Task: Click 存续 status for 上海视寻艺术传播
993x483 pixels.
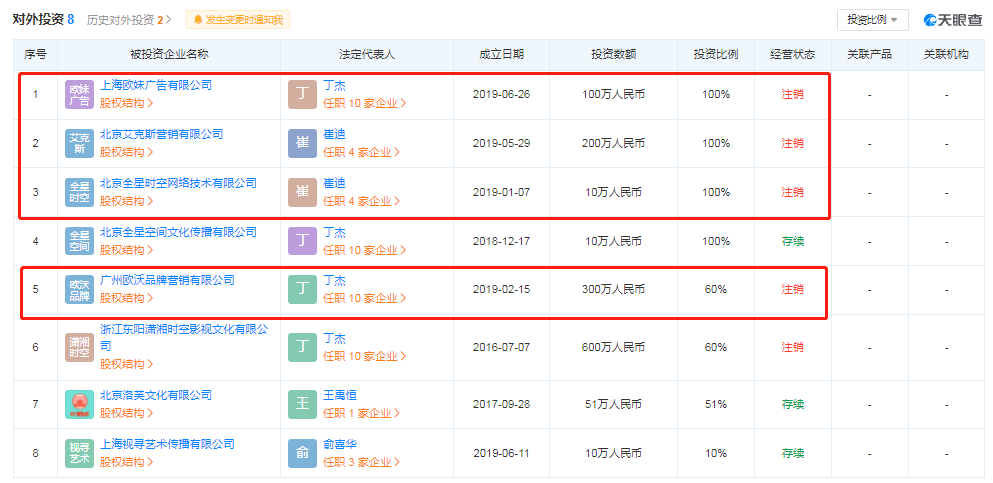Action: click(793, 453)
